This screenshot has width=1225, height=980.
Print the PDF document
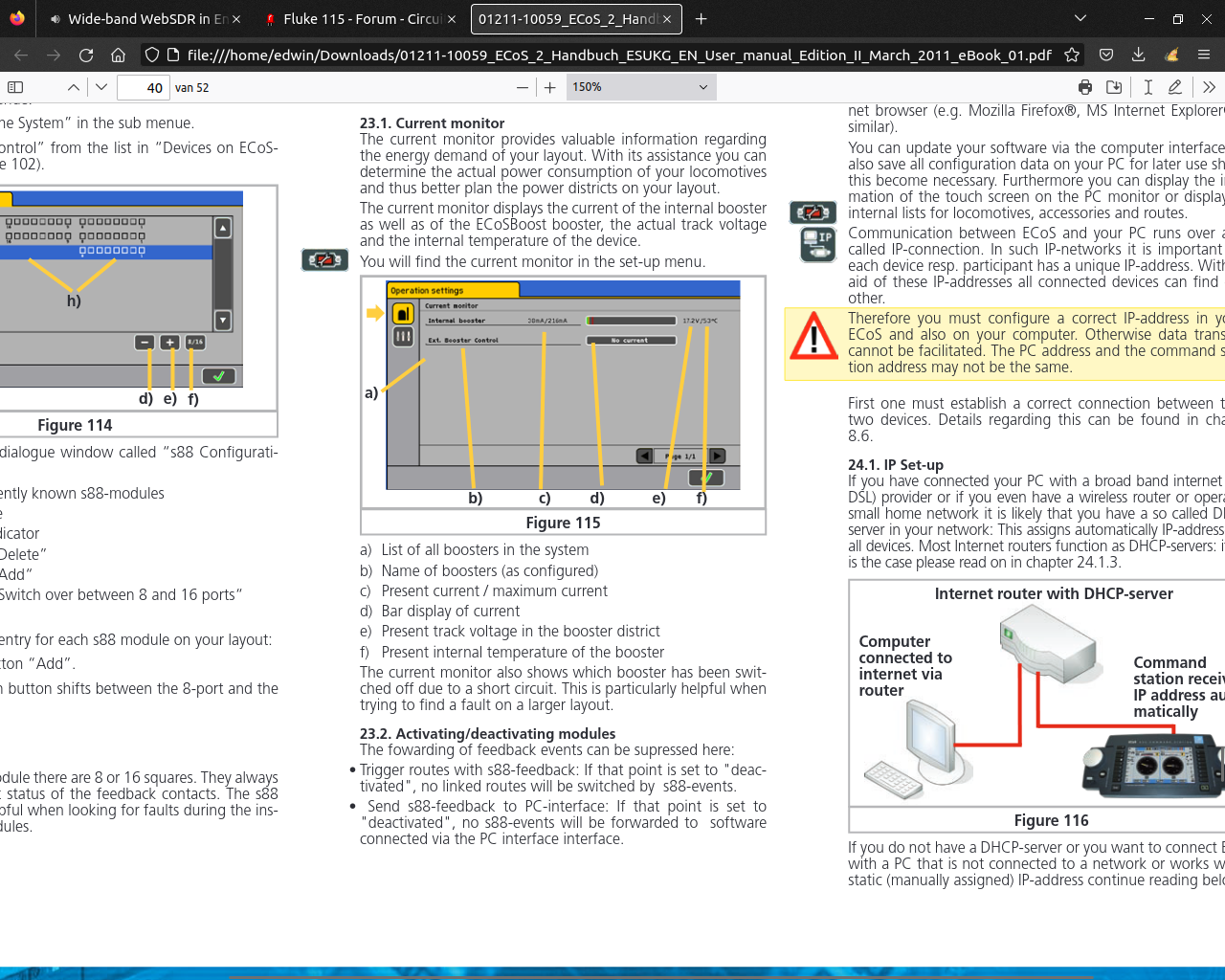coord(1085,87)
